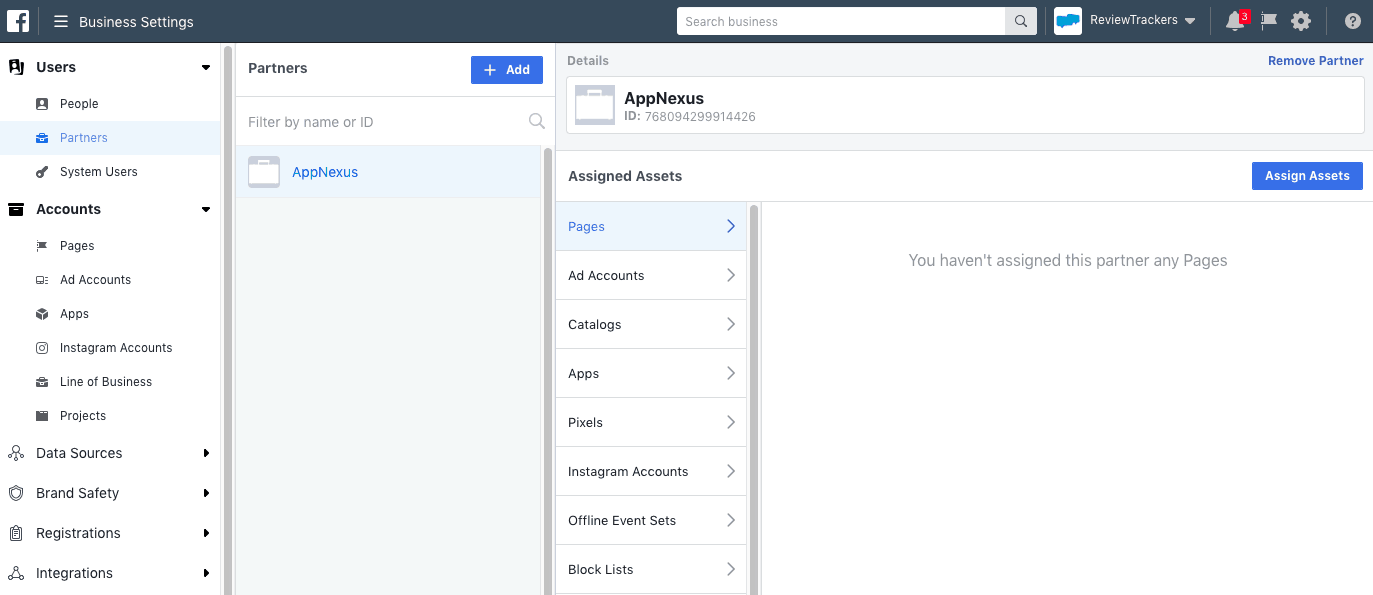Open the Business Settings gear menu
Screen dimensions: 1373x595
tap(1301, 20)
